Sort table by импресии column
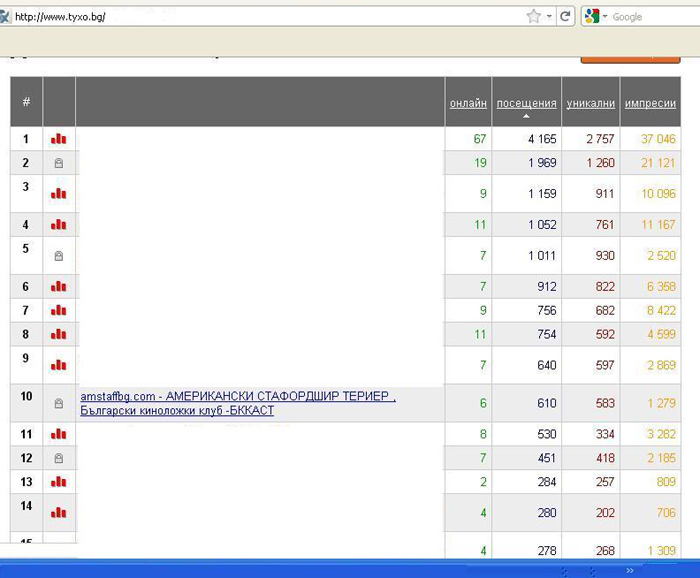Screen dimensions: 700x578 (x=650, y=103)
